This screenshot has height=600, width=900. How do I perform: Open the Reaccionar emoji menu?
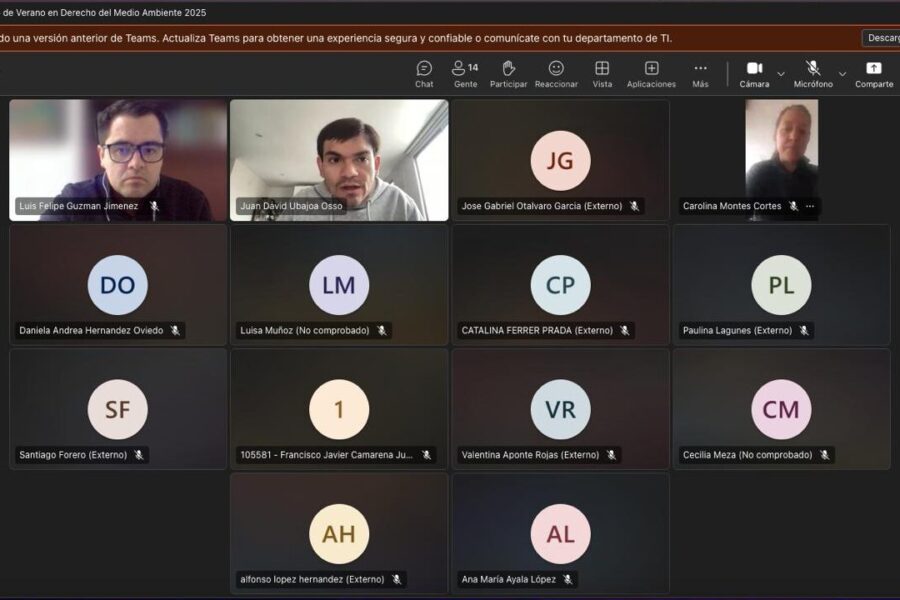click(x=556, y=73)
